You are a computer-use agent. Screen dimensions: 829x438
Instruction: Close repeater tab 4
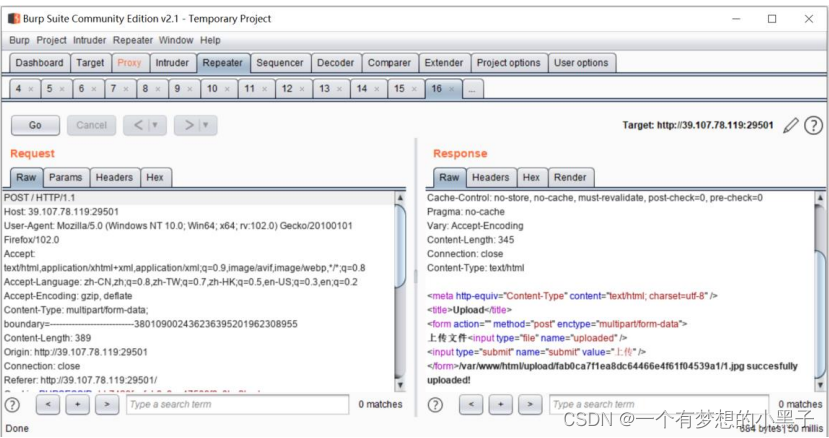point(31,89)
